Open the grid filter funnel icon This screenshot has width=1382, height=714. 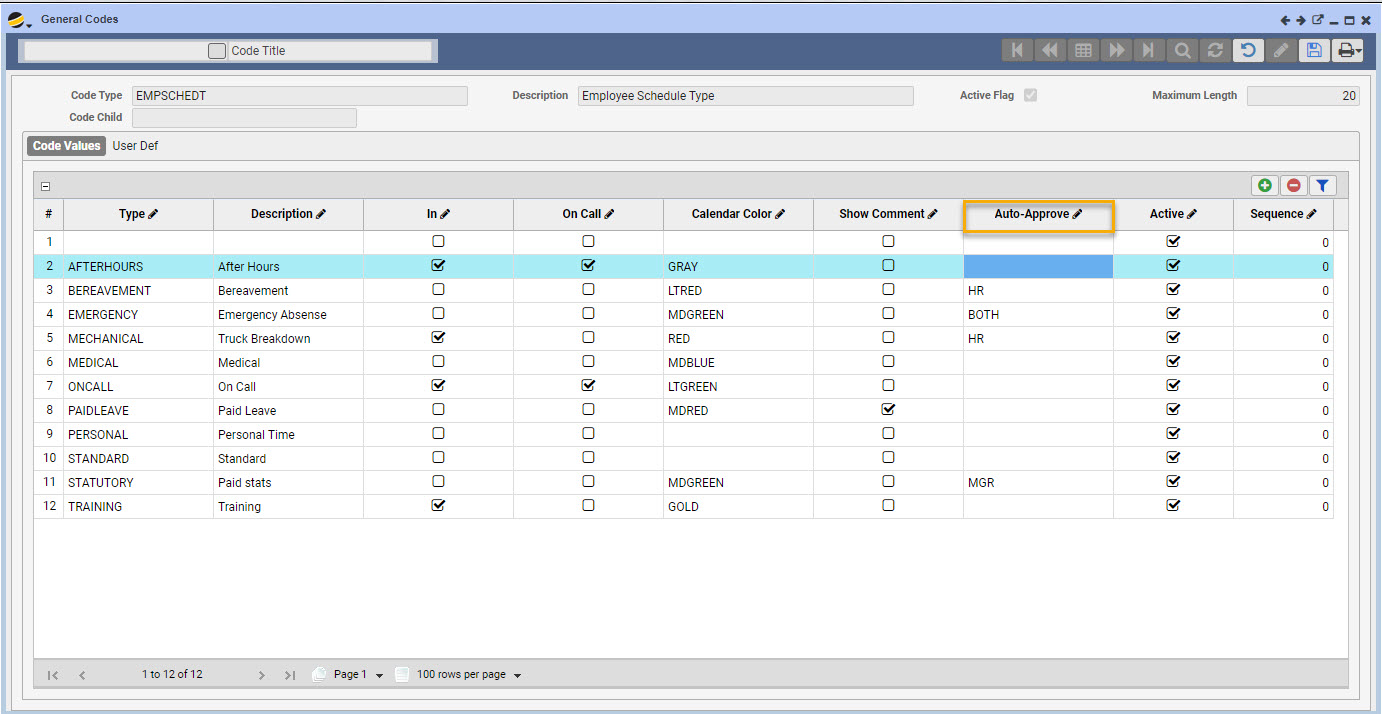click(1322, 185)
